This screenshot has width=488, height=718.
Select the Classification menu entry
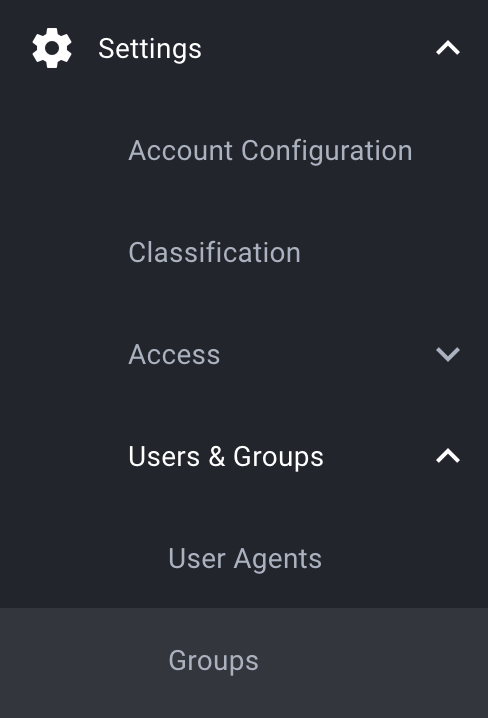pos(214,252)
